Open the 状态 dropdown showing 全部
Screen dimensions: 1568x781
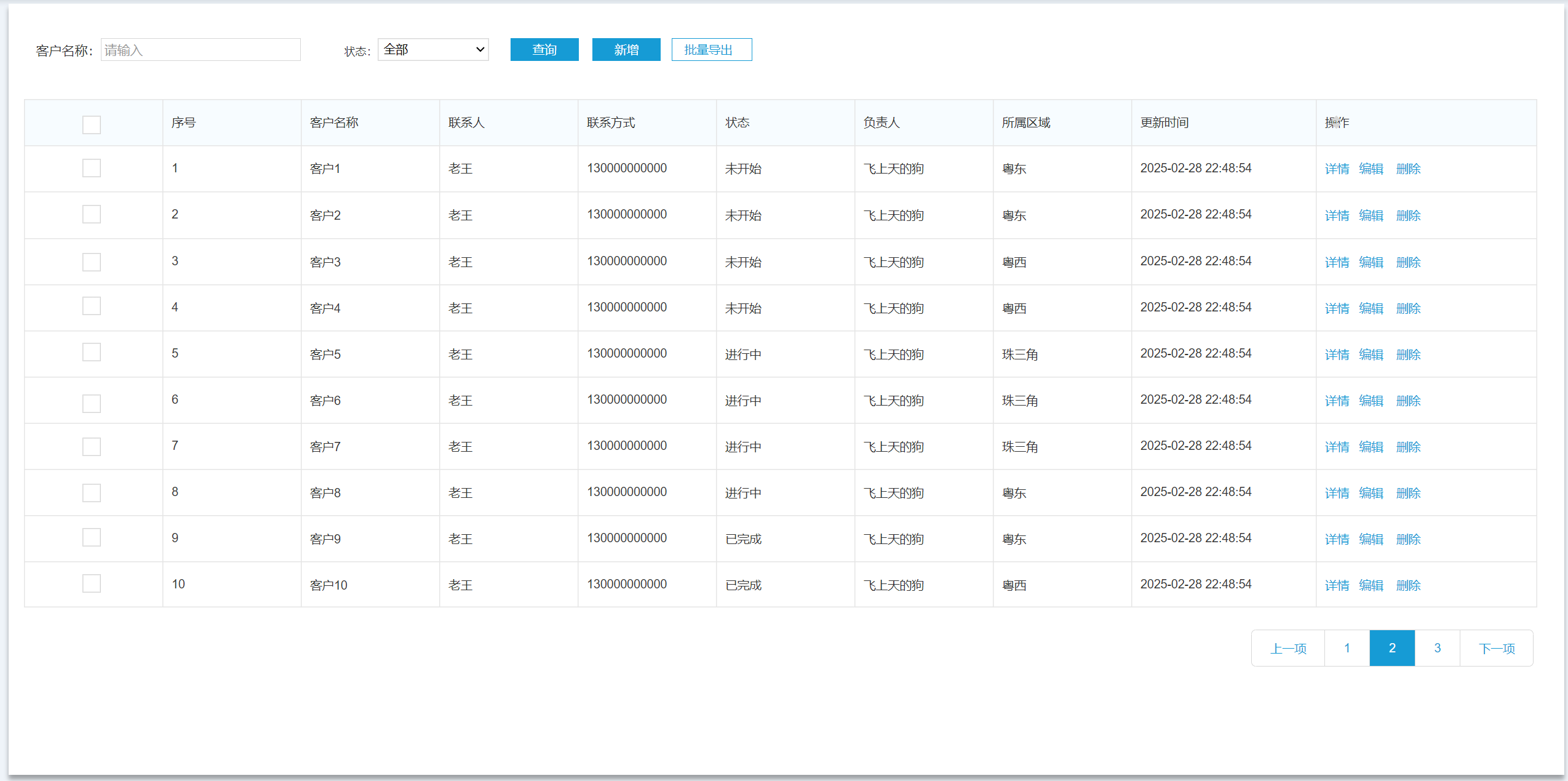coord(433,50)
